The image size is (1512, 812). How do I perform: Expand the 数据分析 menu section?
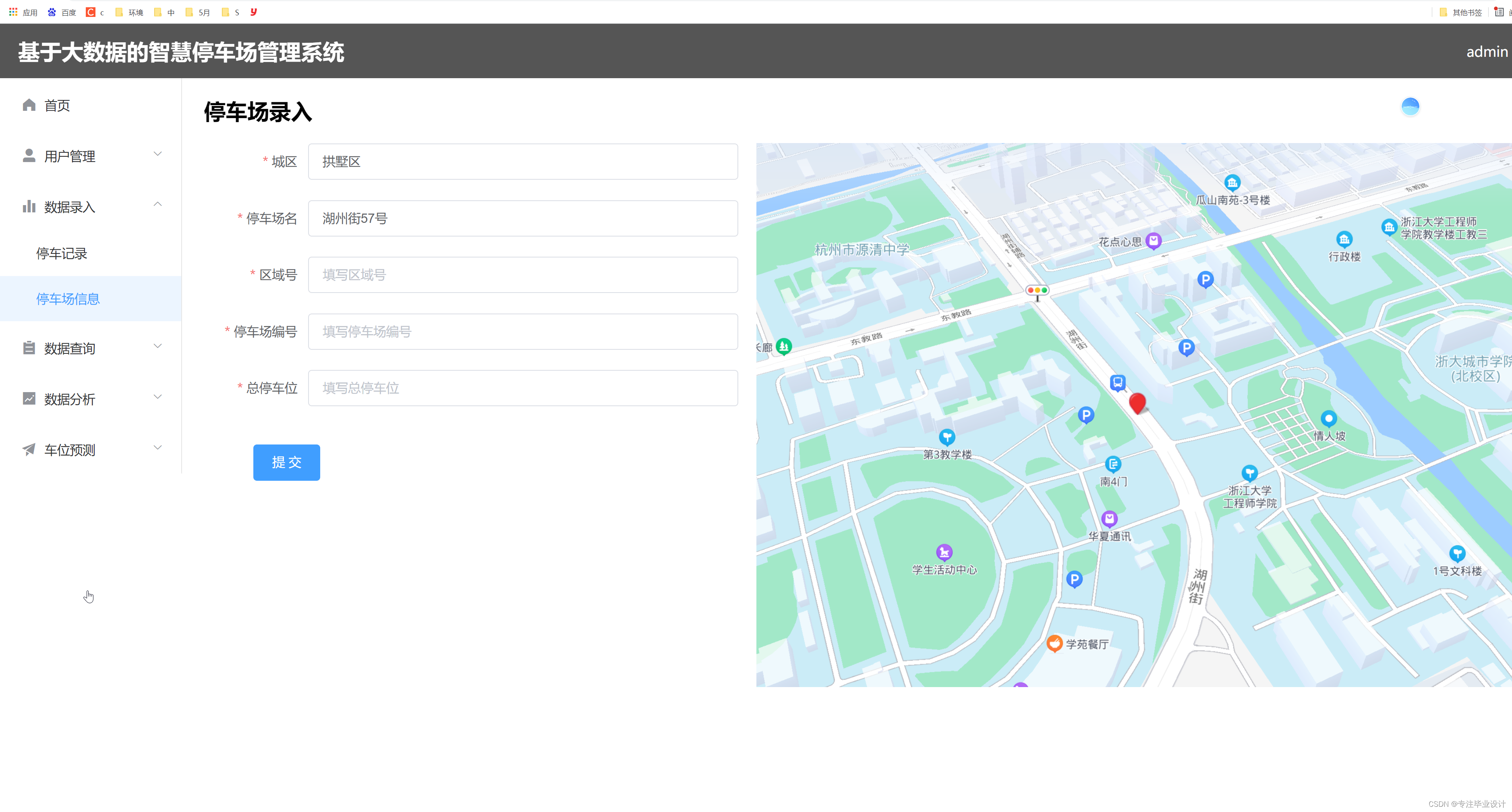point(157,397)
